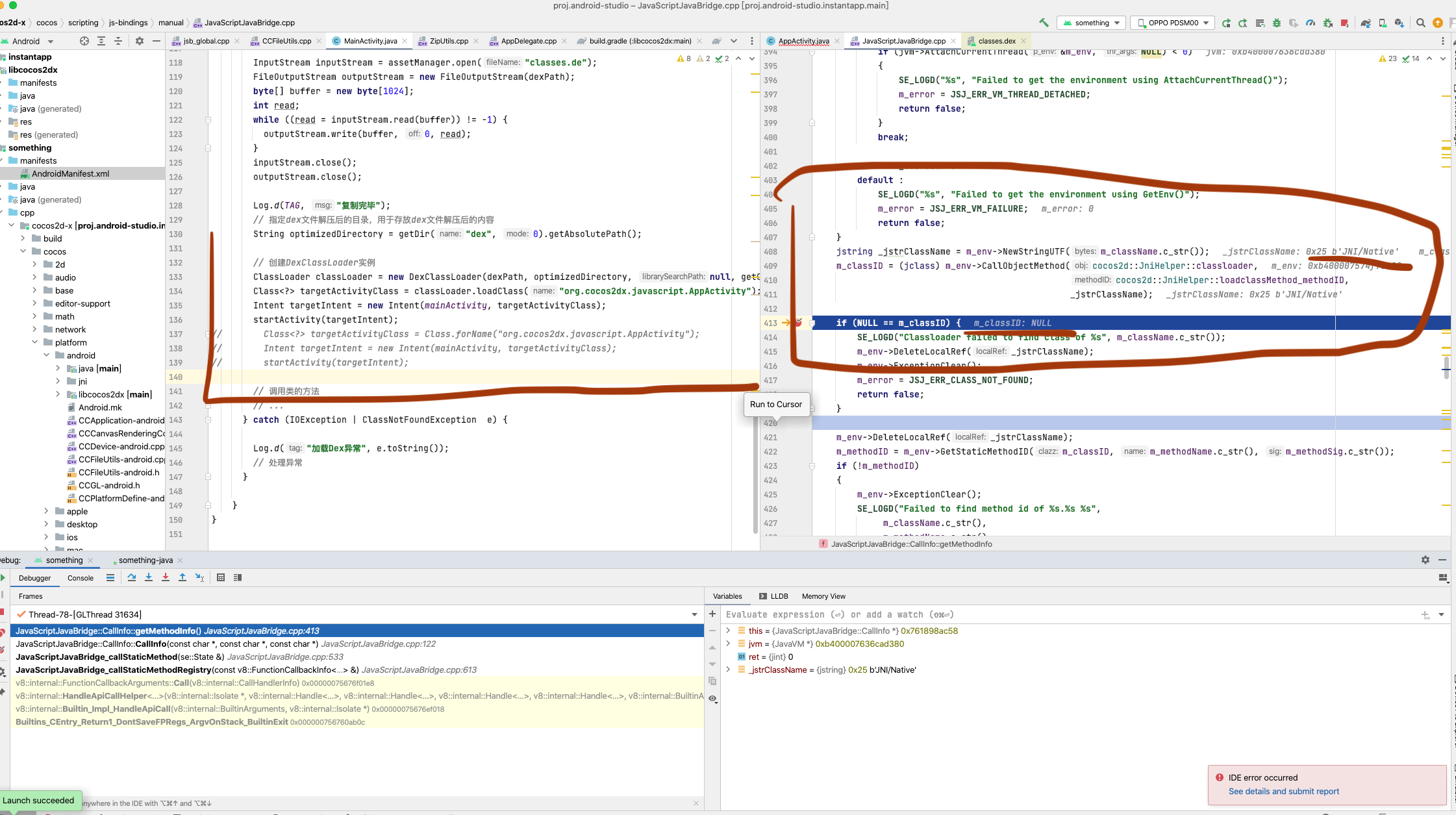Toggle the breakpoint on line 413
1456x815 pixels.
click(x=798, y=323)
